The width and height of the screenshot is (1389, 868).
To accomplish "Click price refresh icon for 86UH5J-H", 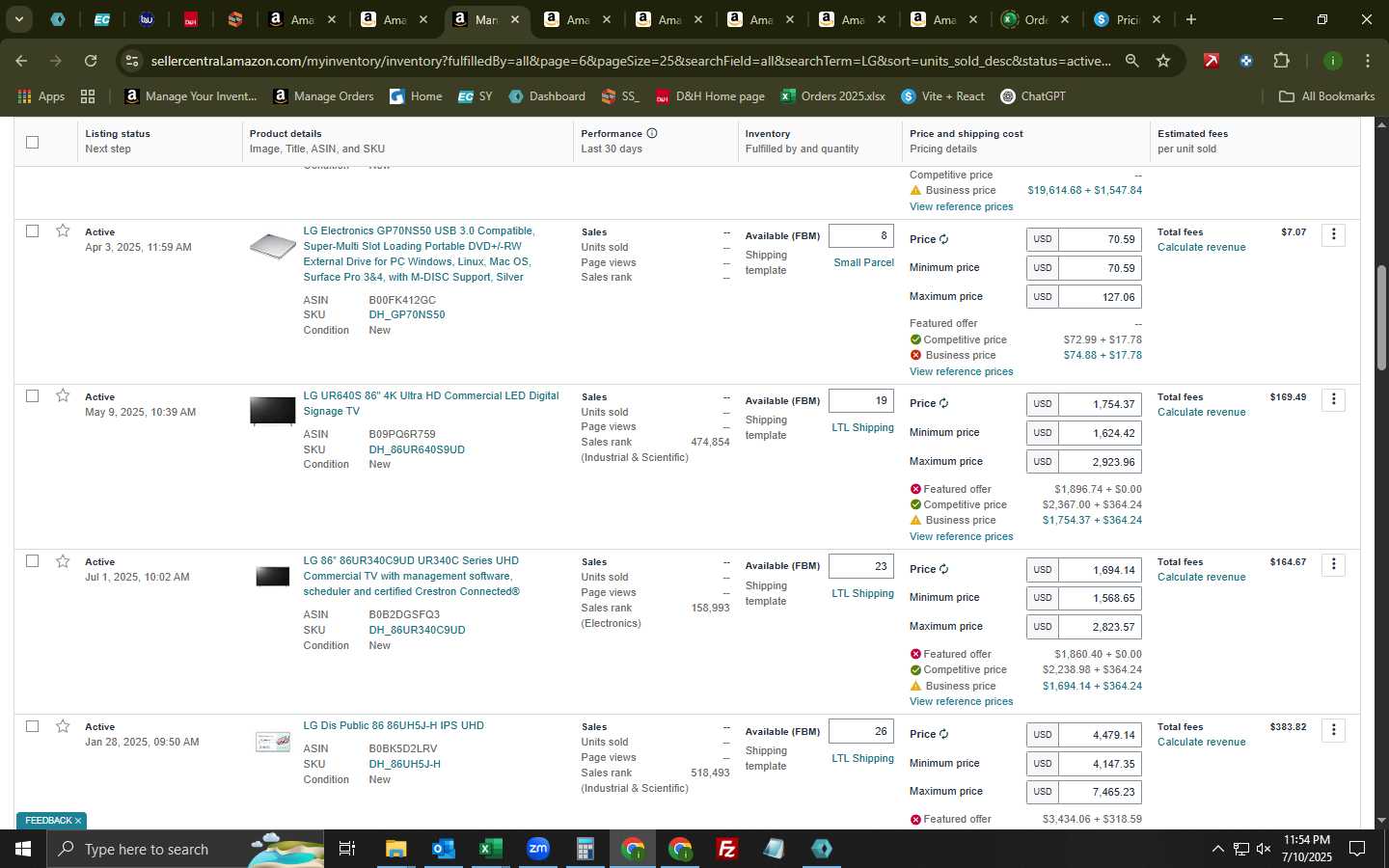I will pyautogui.click(x=944, y=734).
